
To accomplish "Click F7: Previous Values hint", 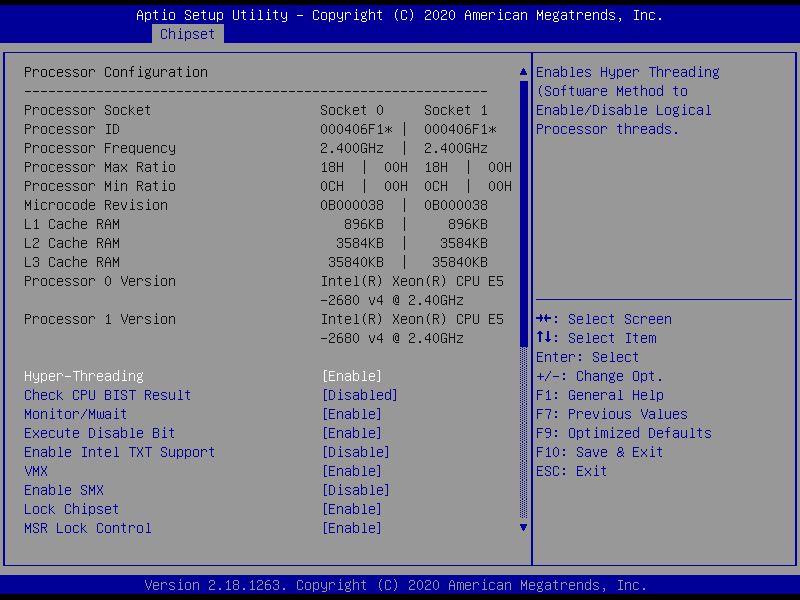I will (612, 414).
